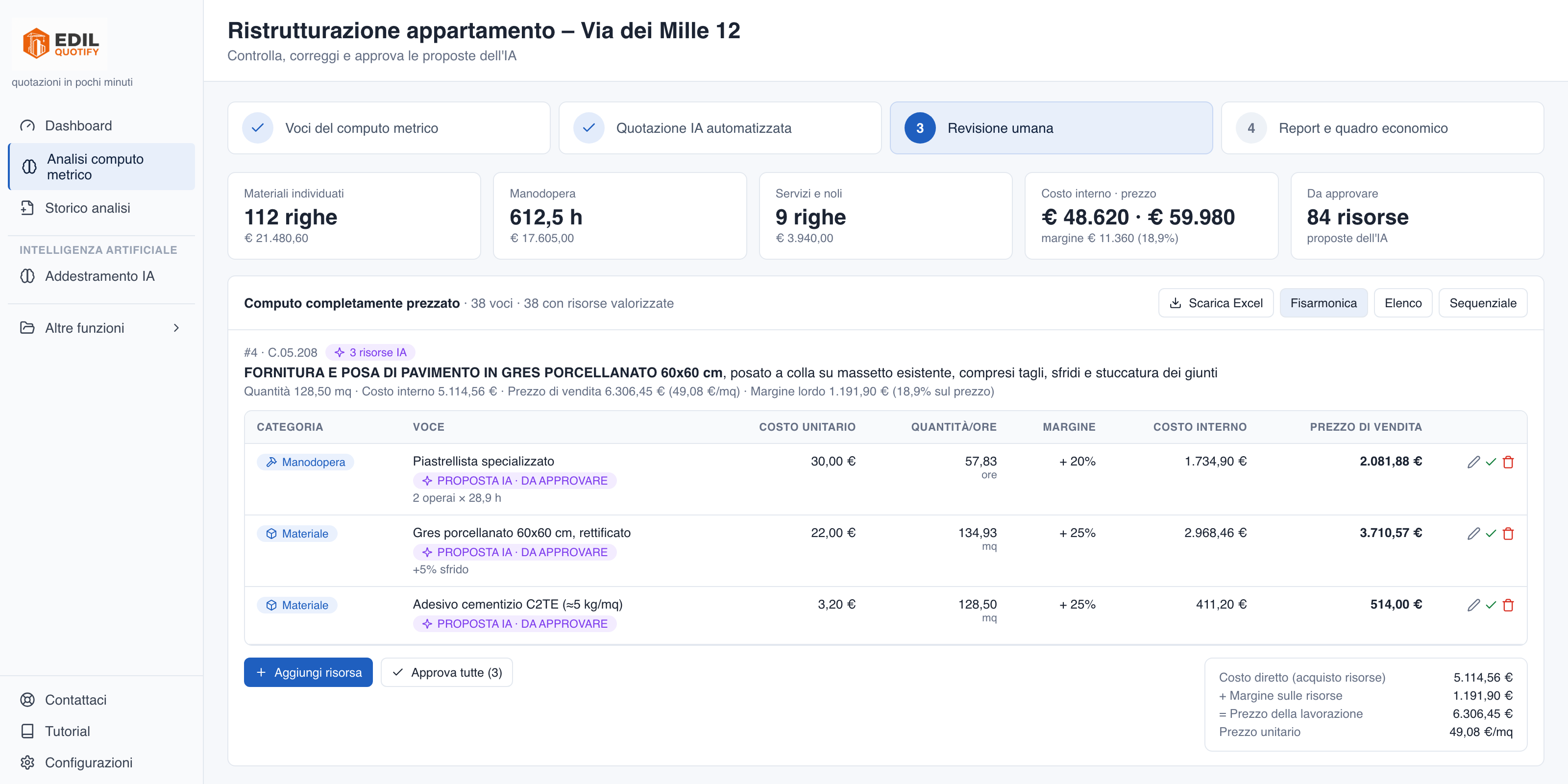
Task: Delete the Adesivo cementizio row
Action: click(1508, 605)
